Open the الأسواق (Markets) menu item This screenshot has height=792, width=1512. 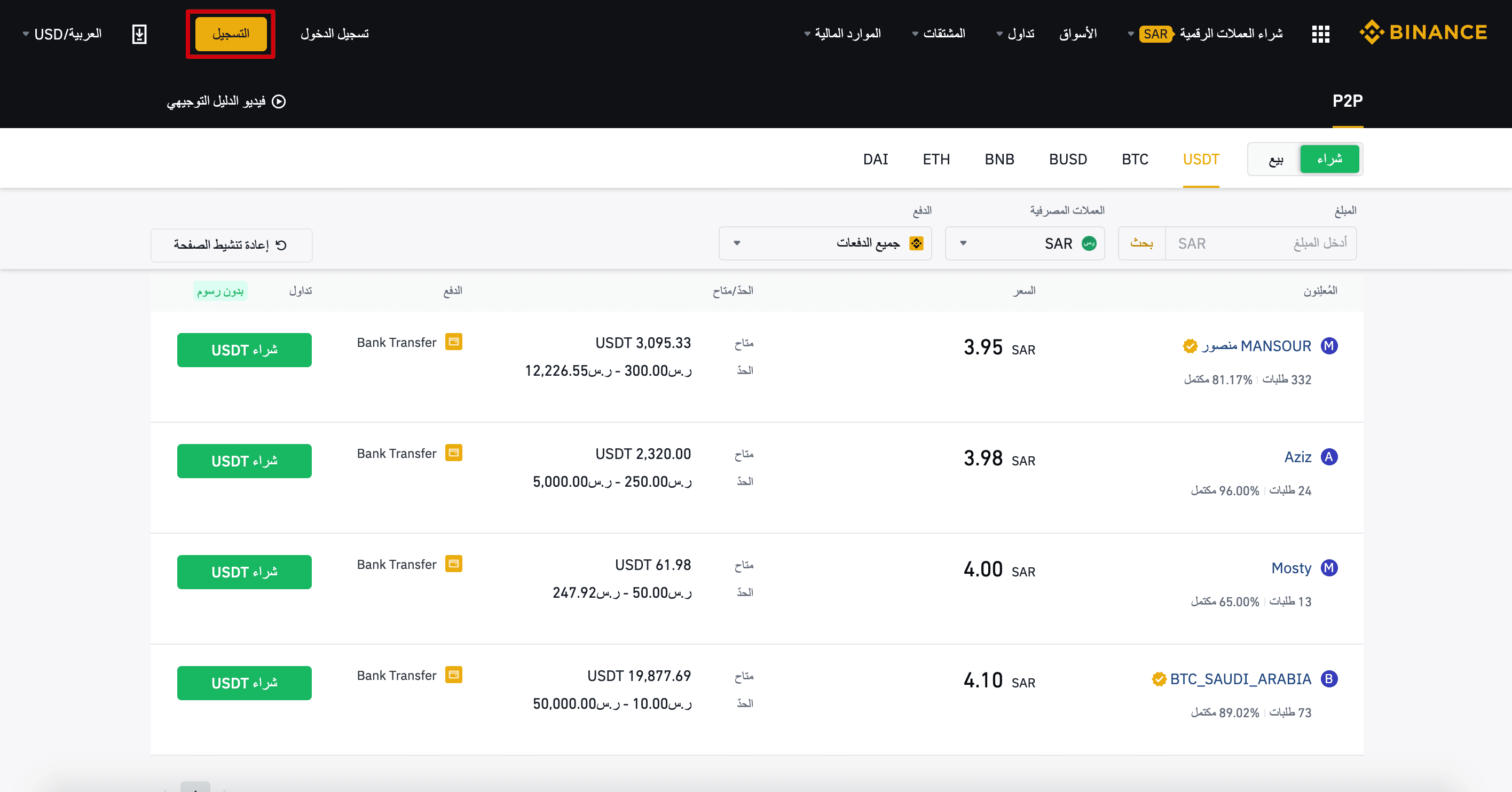click(1078, 34)
